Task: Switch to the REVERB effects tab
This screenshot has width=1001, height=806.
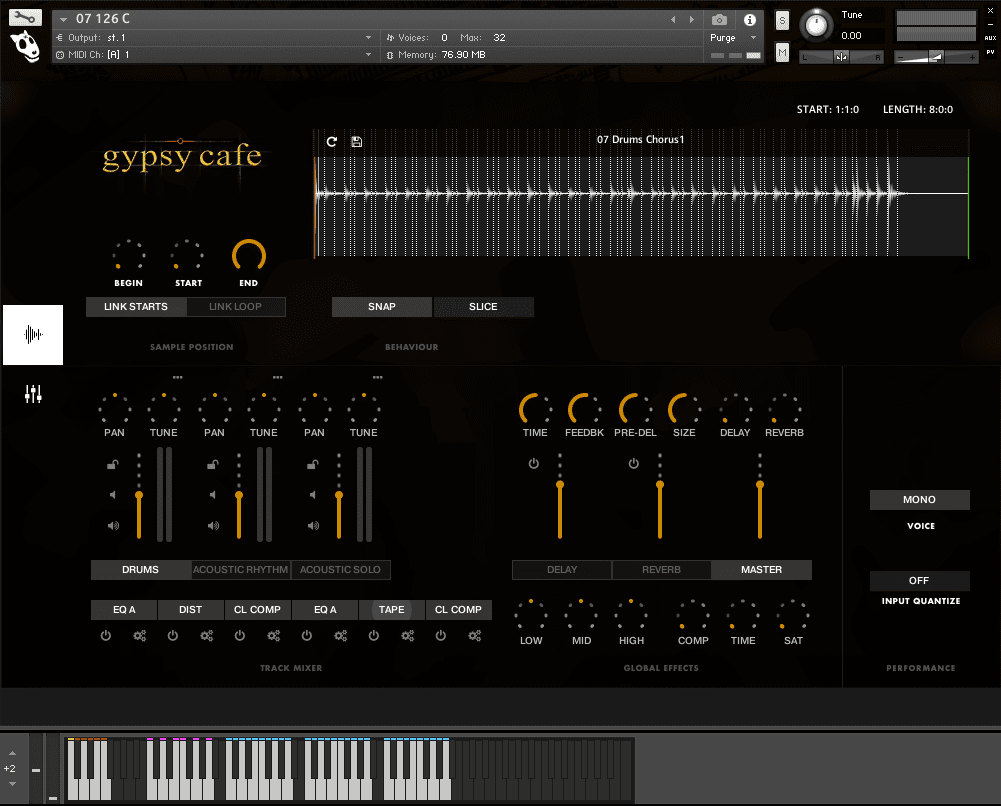Action: (661, 570)
